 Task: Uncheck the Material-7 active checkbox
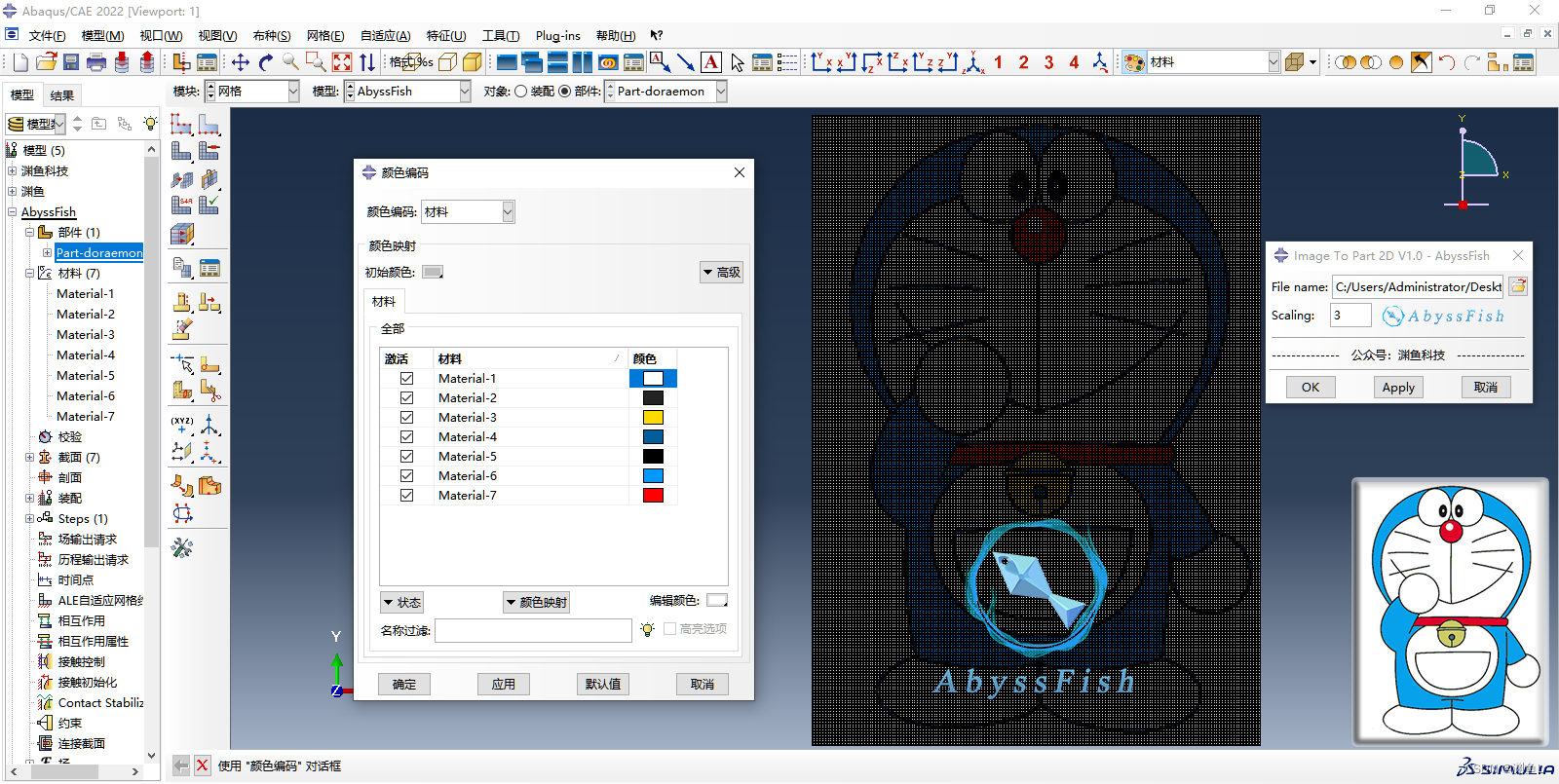pyautogui.click(x=406, y=495)
